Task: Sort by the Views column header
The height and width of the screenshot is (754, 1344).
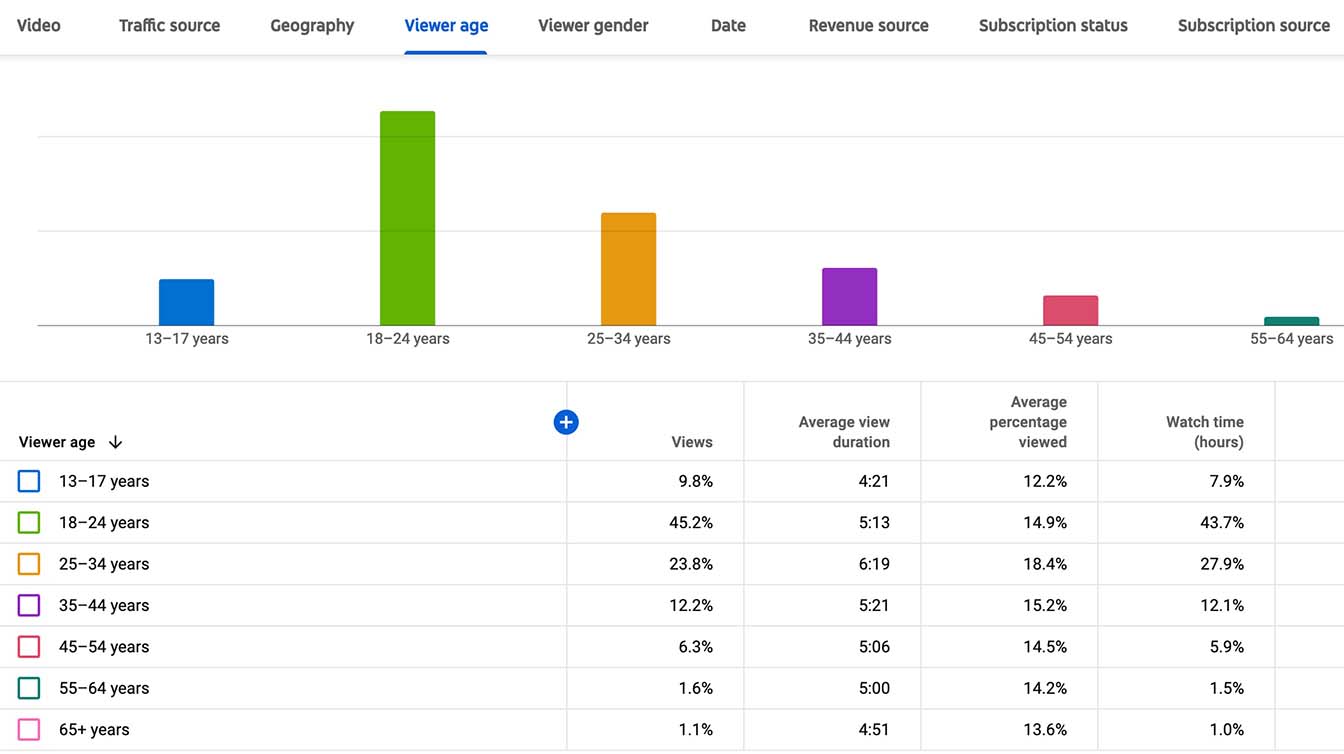Action: pyautogui.click(x=692, y=442)
